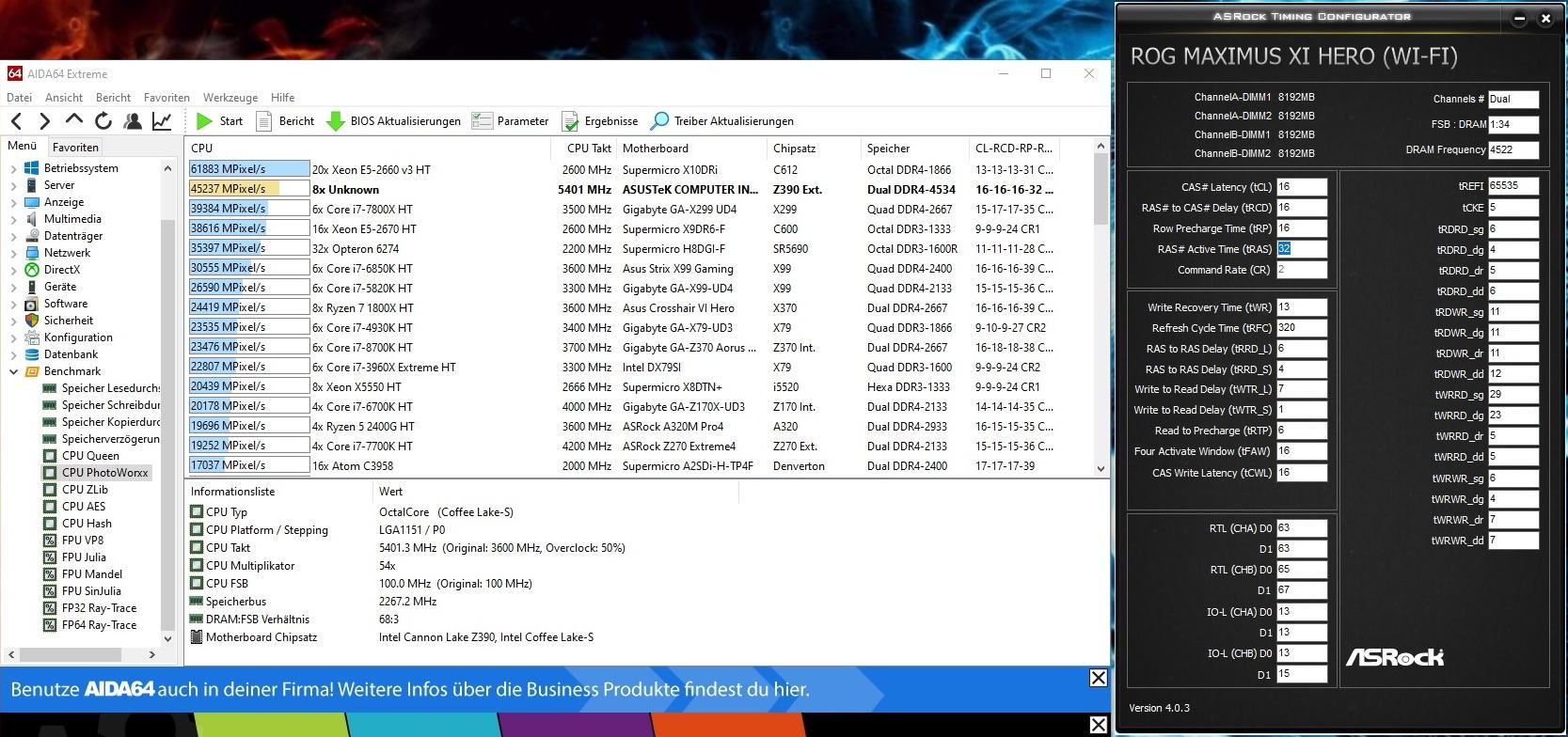Select FPU Julia benchmark
Viewport: 1568px width, 737px height.
click(x=84, y=557)
